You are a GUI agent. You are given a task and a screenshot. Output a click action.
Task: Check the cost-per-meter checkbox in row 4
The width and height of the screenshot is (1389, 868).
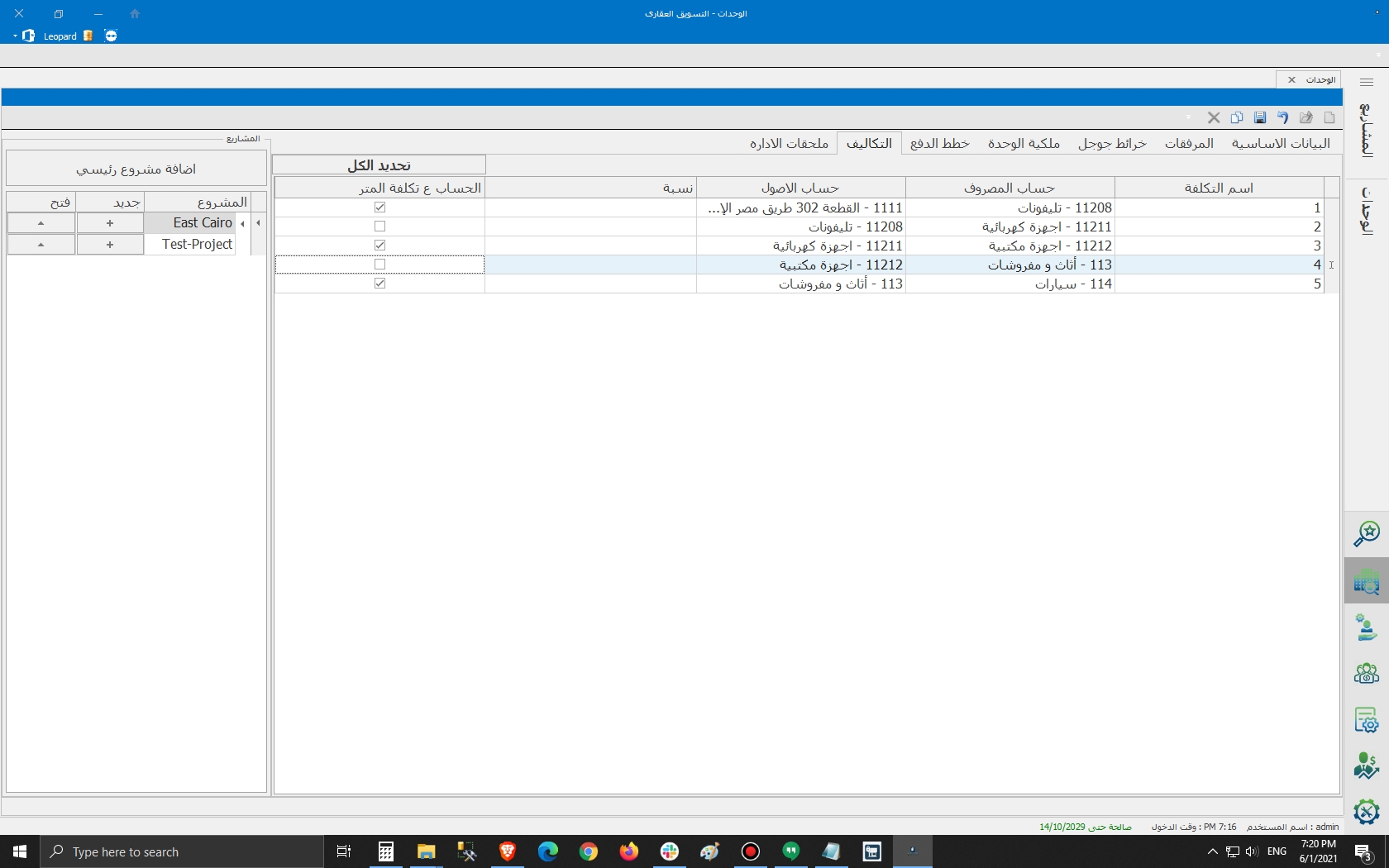[x=380, y=265]
